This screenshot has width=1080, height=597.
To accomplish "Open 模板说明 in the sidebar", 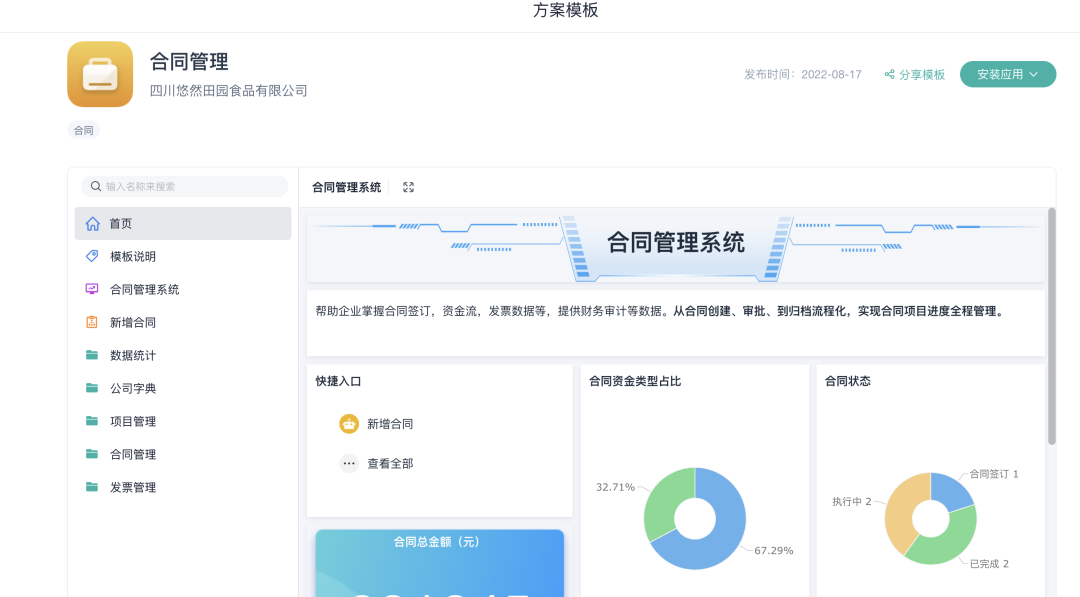I will pos(183,256).
